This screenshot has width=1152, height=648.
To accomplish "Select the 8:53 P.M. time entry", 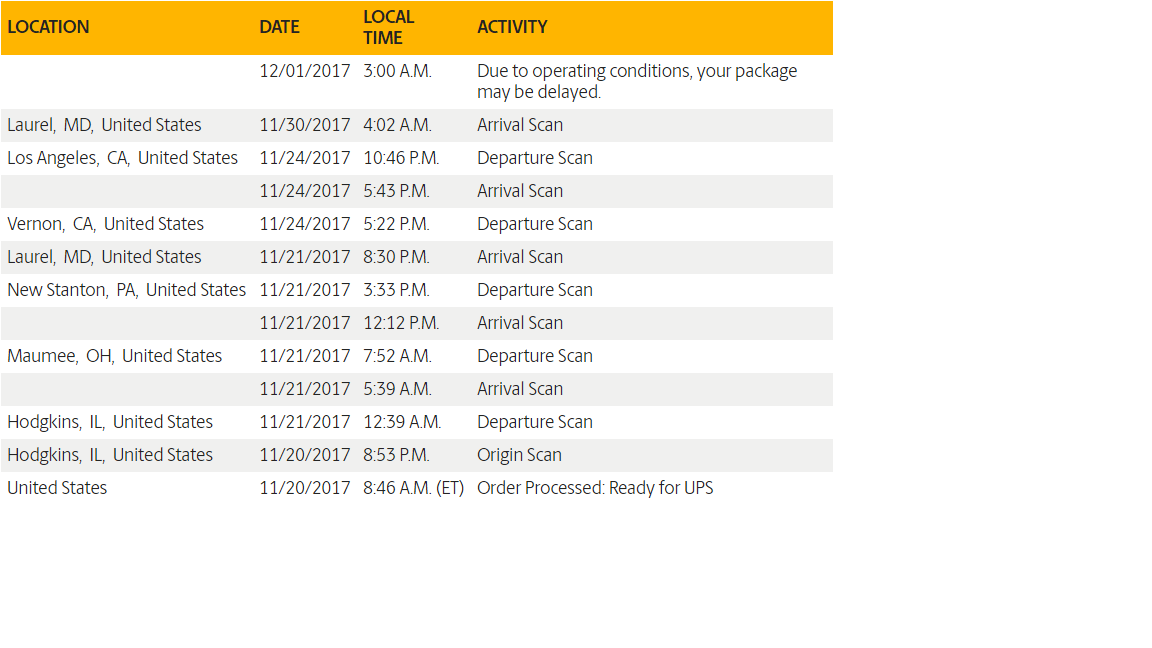I will pos(396,455).
